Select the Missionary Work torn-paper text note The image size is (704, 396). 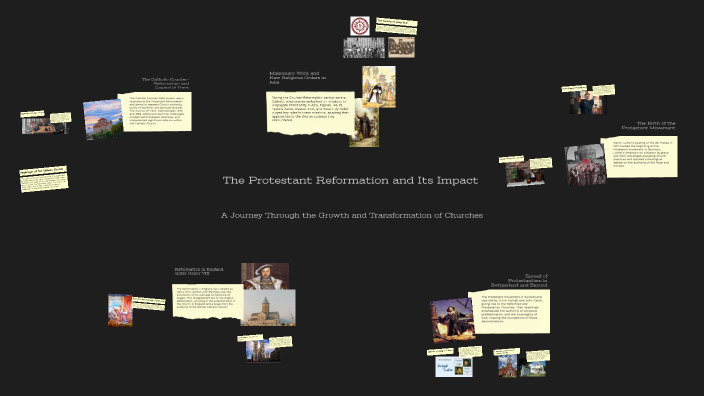click(310, 113)
